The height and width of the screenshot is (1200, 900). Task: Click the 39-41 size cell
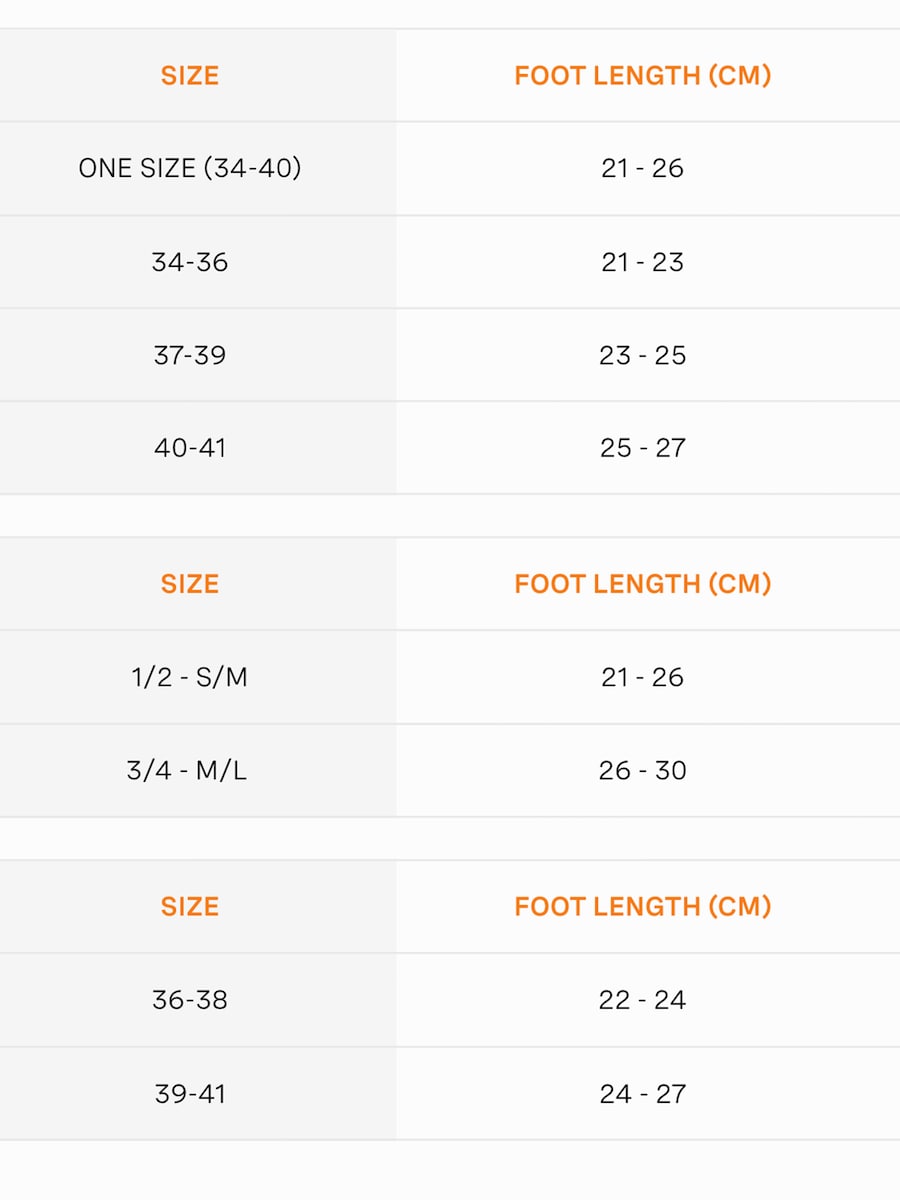(x=190, y=1094)
